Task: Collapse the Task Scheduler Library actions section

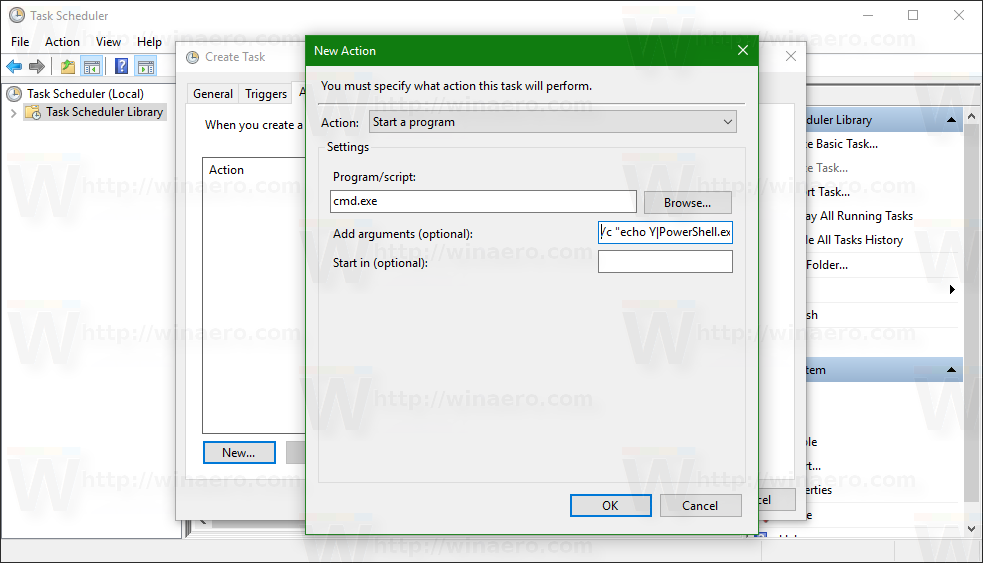Action: click(952, 120)
